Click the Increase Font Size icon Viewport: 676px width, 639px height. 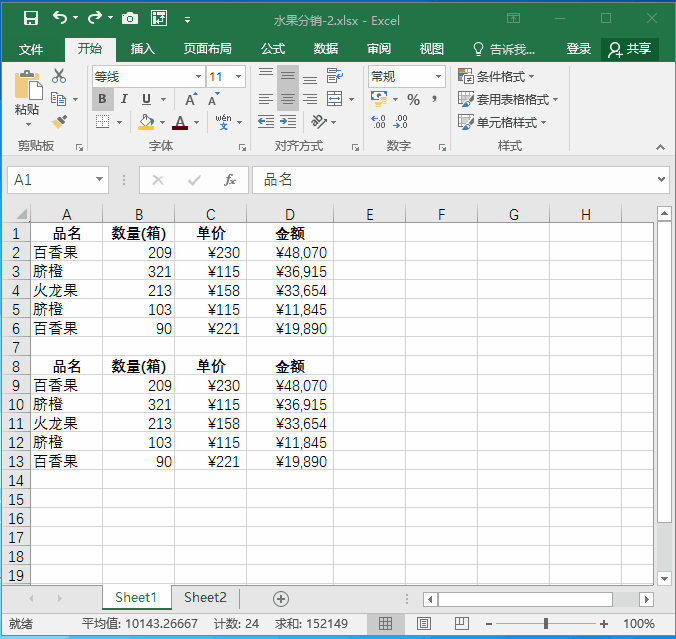click(190, 99)
